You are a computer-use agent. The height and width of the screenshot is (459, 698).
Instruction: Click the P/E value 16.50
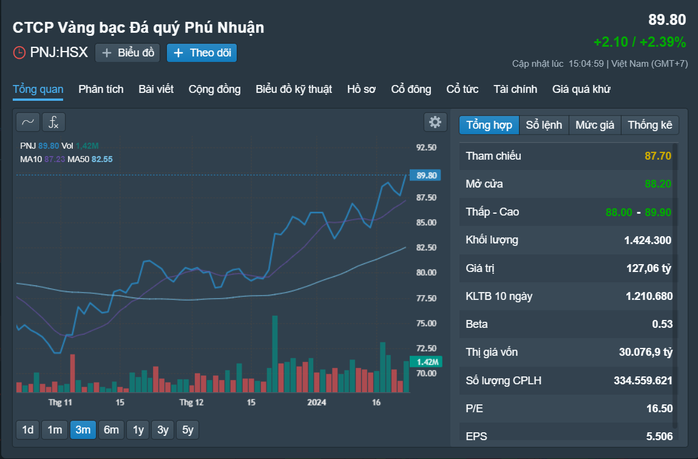659,409
